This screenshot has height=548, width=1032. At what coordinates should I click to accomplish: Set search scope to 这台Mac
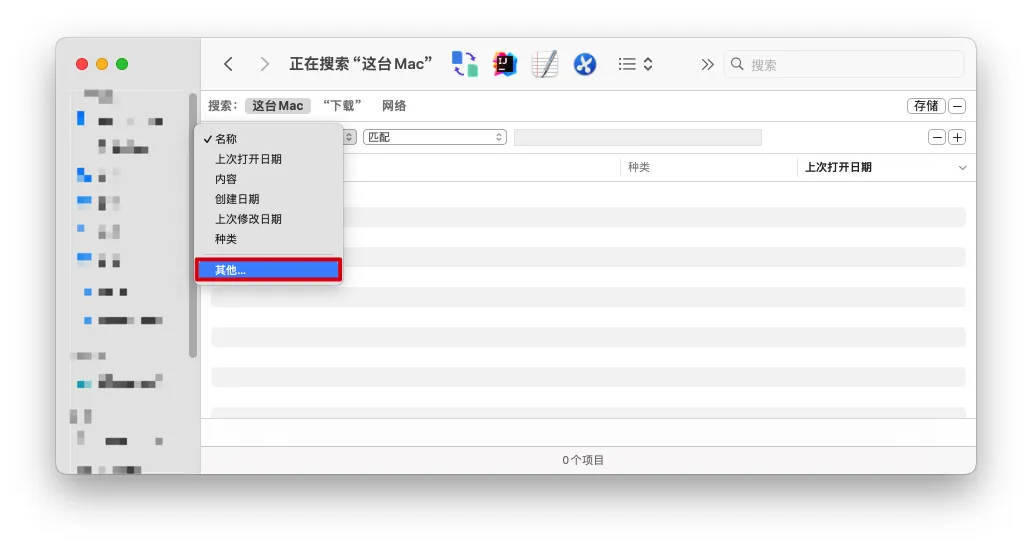click(277, 106)
